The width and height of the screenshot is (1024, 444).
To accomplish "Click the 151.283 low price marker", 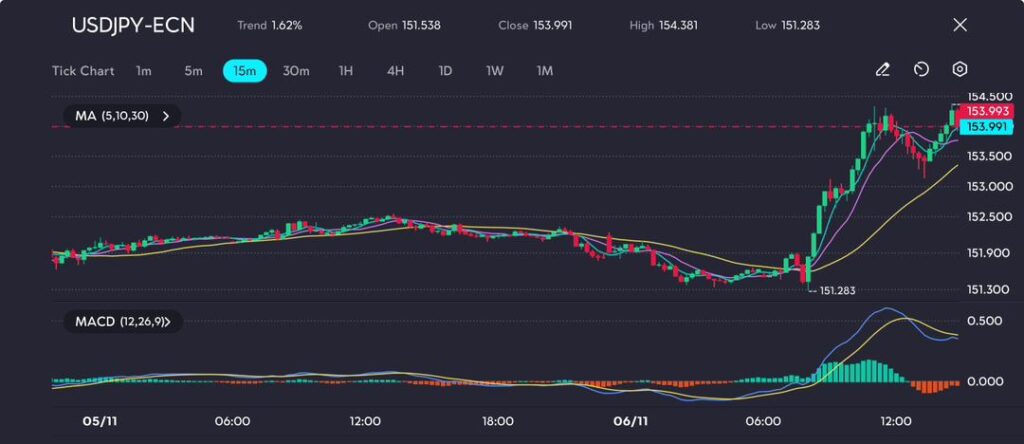I will coord(837,290).
